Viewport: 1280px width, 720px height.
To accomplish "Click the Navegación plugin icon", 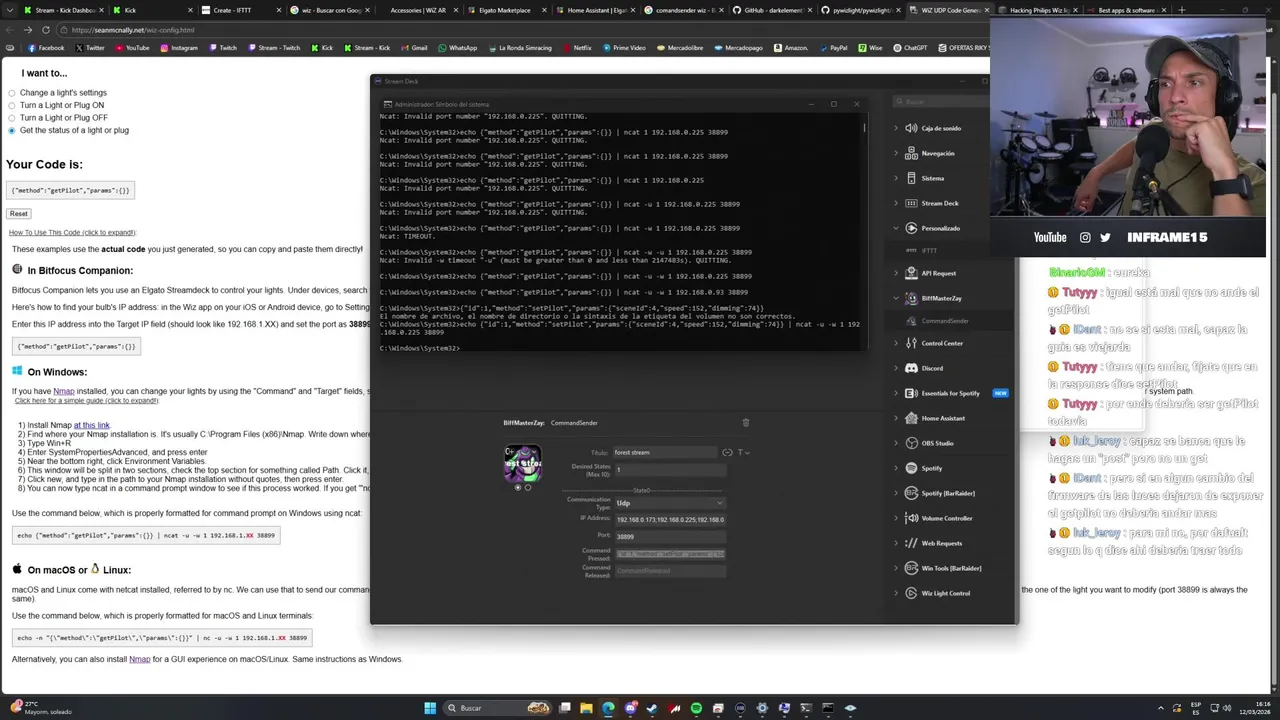I will (911, 153).
